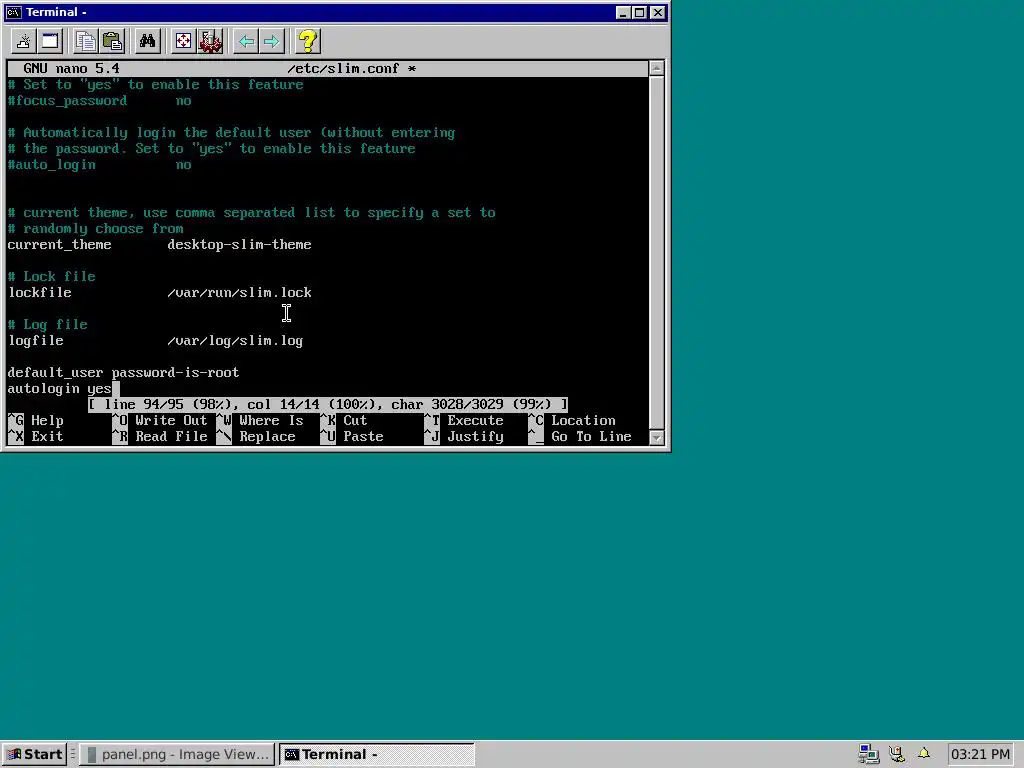This screenshot has height=768, width=1024.
Task: Click the '^U Paste' nano shortcut
Action: (352, 437)
